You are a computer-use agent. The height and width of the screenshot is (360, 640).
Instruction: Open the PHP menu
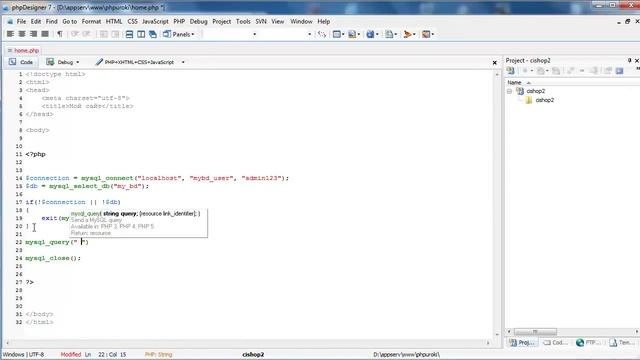179,22
